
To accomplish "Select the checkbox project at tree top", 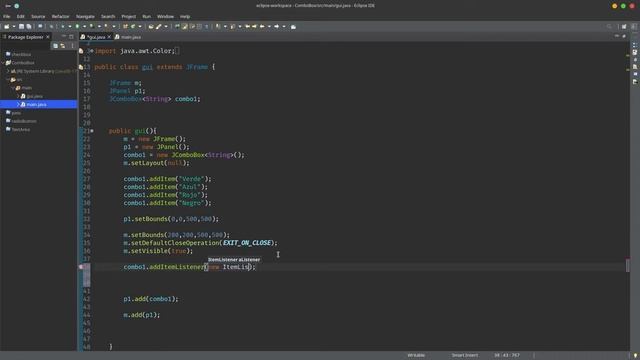I will coord(21,54).
